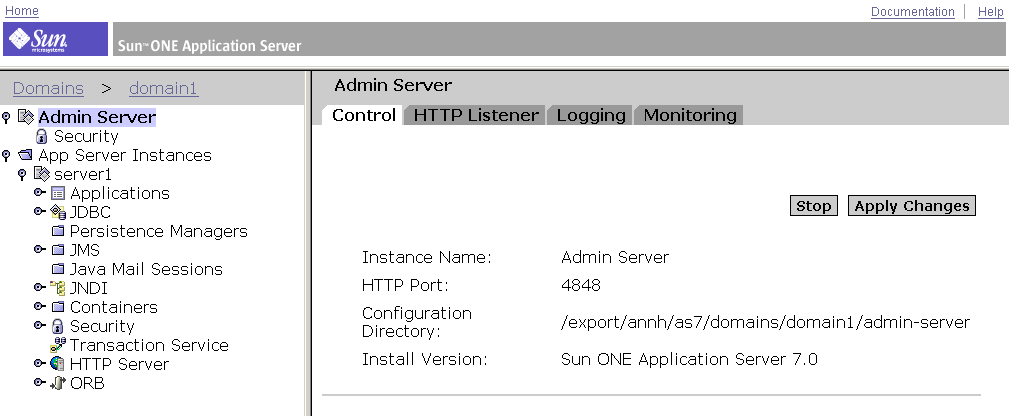Click the JNDI tree icon

[58, 288]
